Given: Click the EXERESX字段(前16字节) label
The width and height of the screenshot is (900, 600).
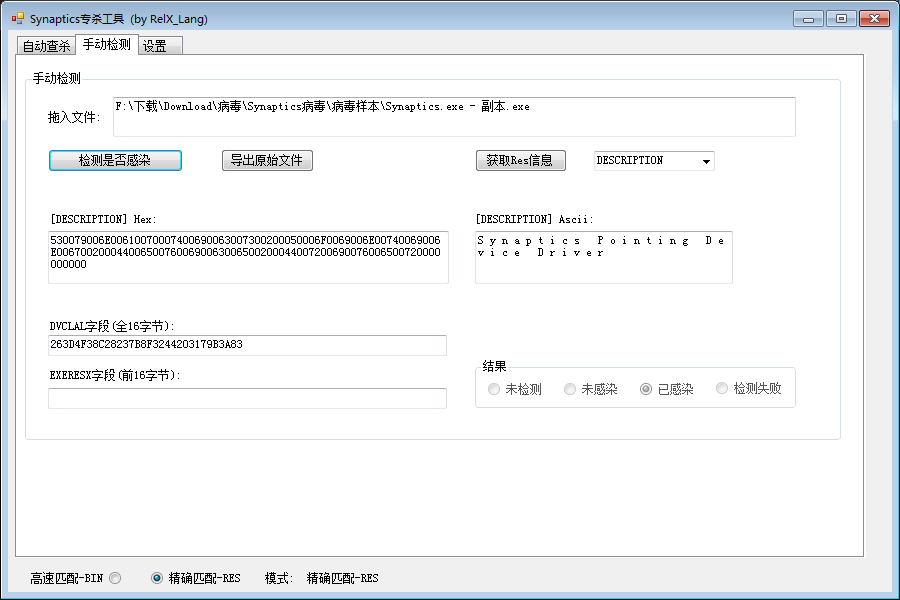Looking at the screenshot, I should point(115,376).
